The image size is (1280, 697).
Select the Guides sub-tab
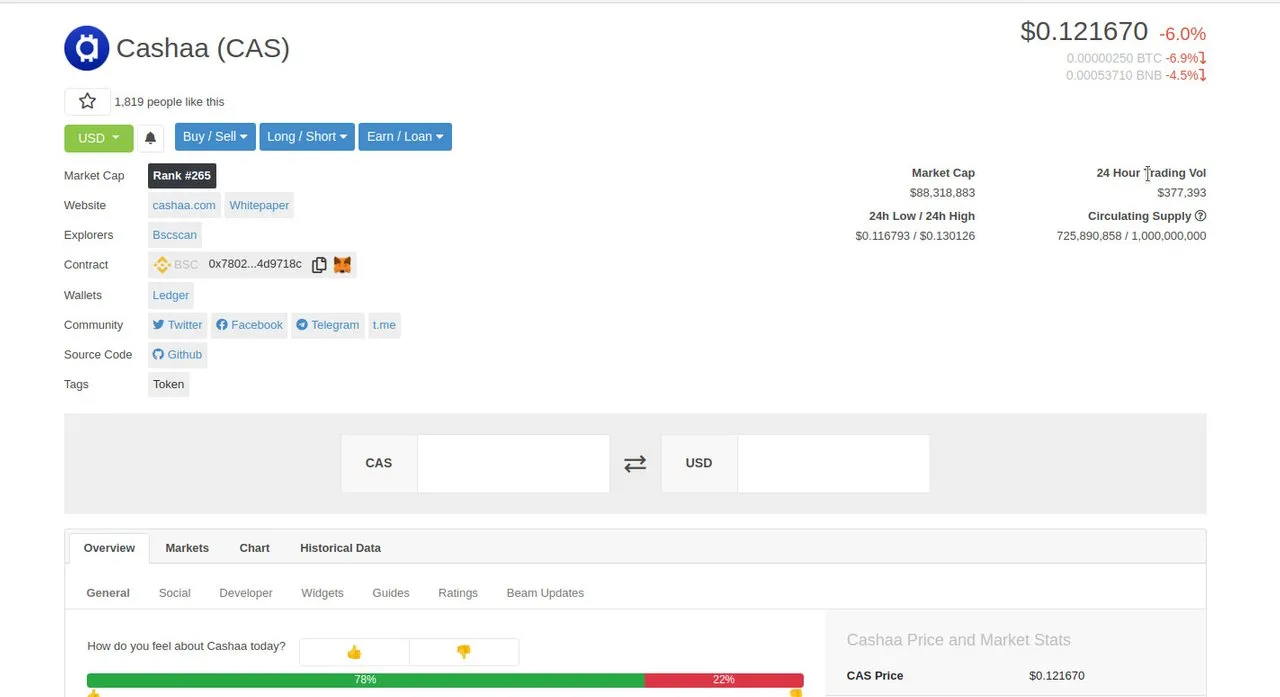[391, 593]
